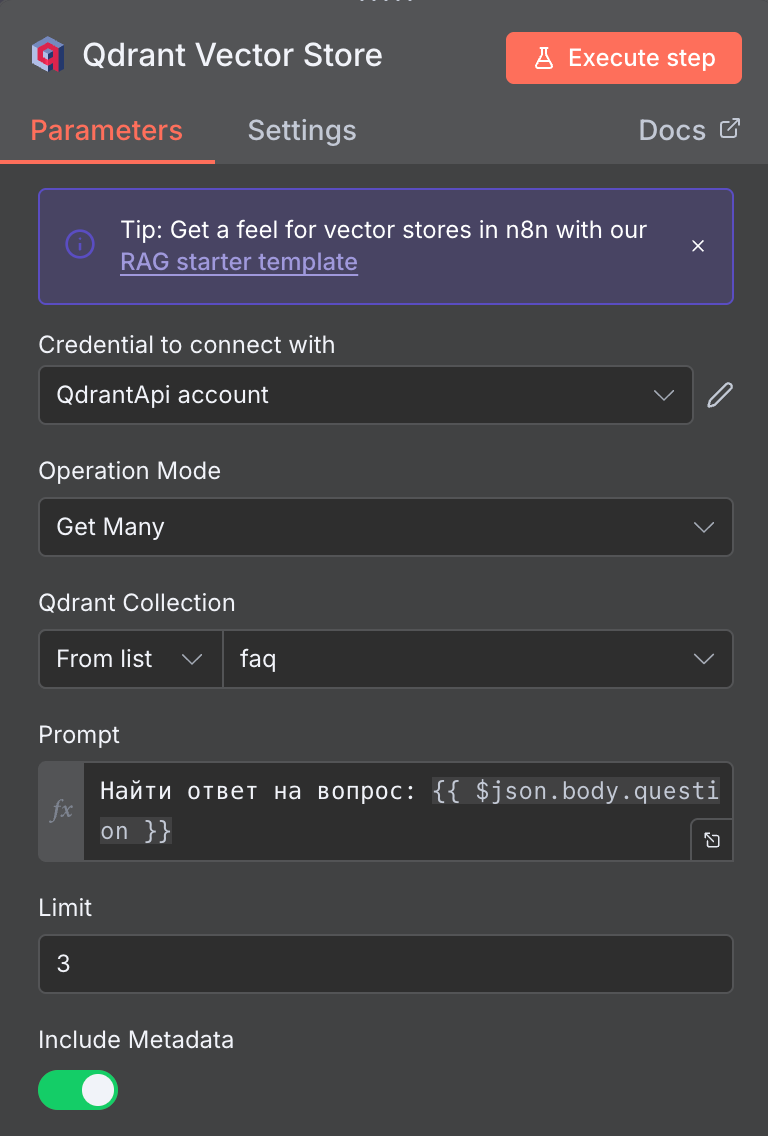Viewport: 768px width, 1136px height.
Task: Edit the credential using the pencil icon
Action: tap(719, 395)
